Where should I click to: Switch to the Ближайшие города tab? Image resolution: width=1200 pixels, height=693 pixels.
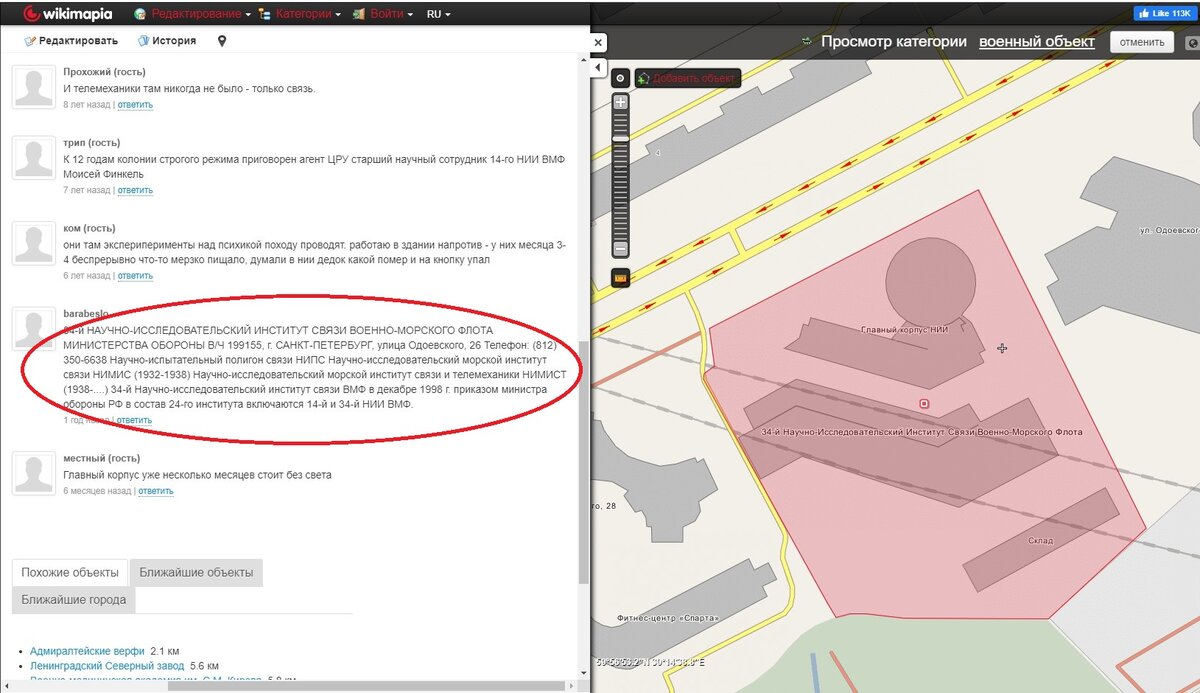pos(74,600)
